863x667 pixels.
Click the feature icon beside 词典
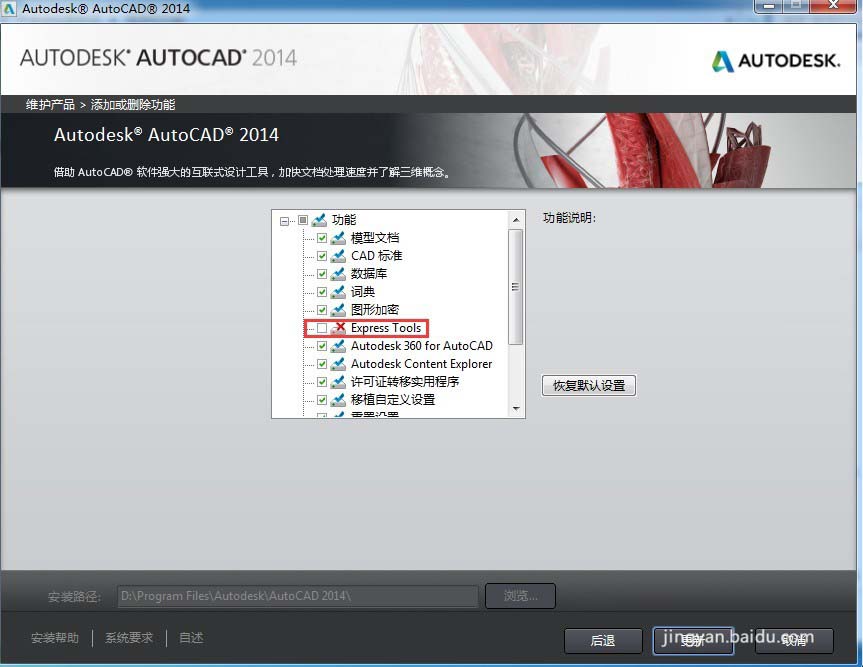click(338, 292)
